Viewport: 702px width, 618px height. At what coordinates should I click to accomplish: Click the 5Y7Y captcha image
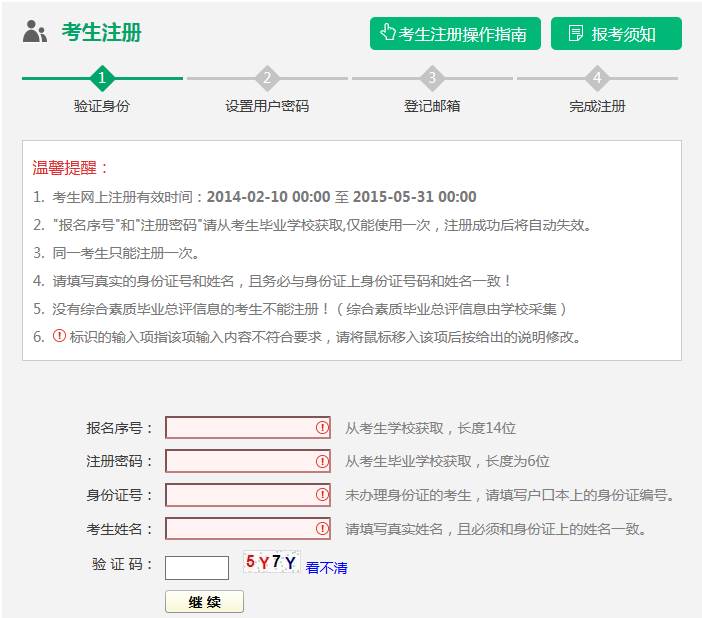pos(271,563)
